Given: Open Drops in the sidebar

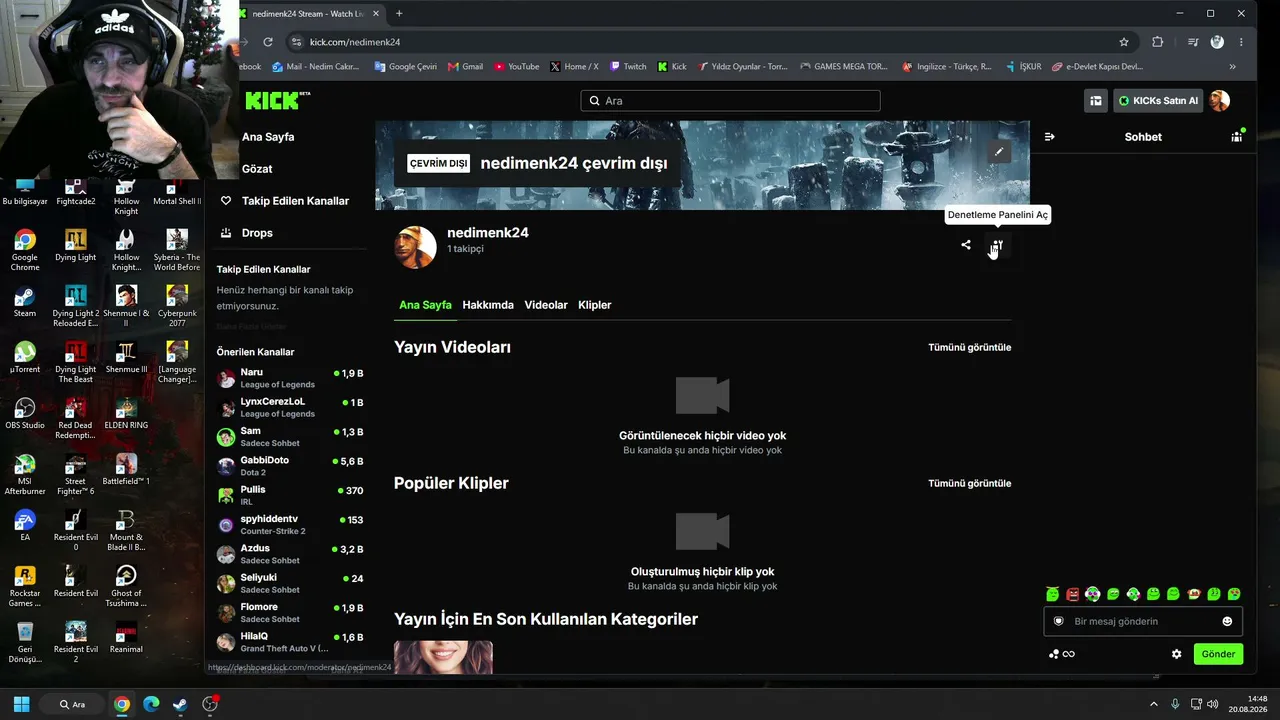Looking at the screenshot, I should click(246, 233).
